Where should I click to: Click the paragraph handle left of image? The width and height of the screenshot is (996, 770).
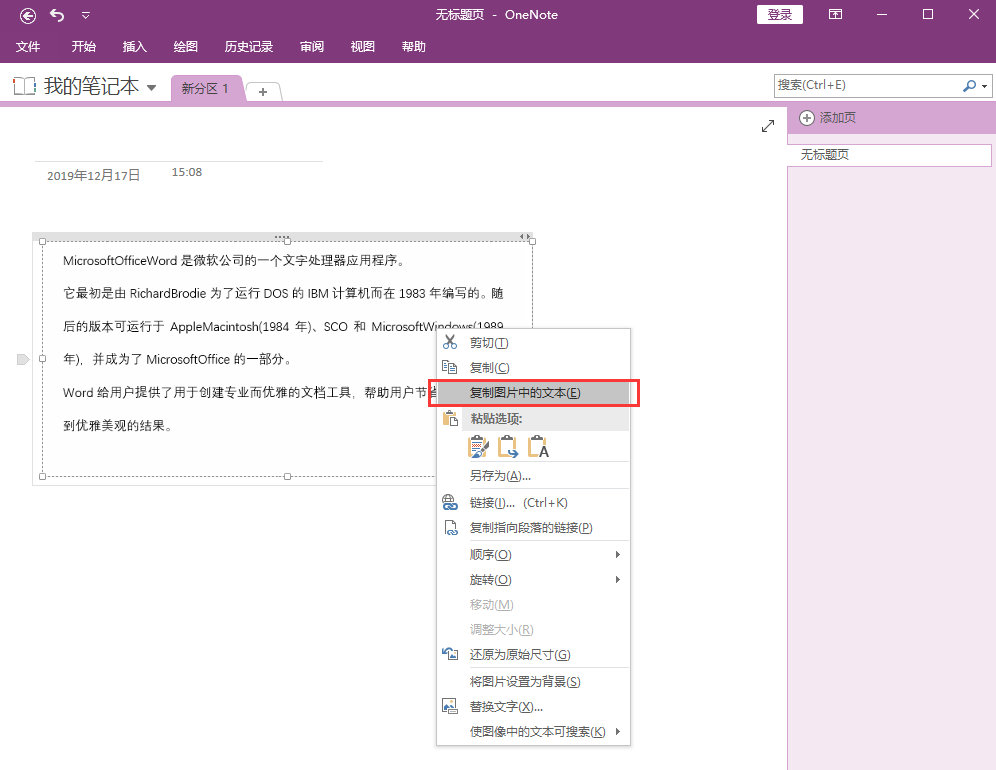[x=23, y=360]
